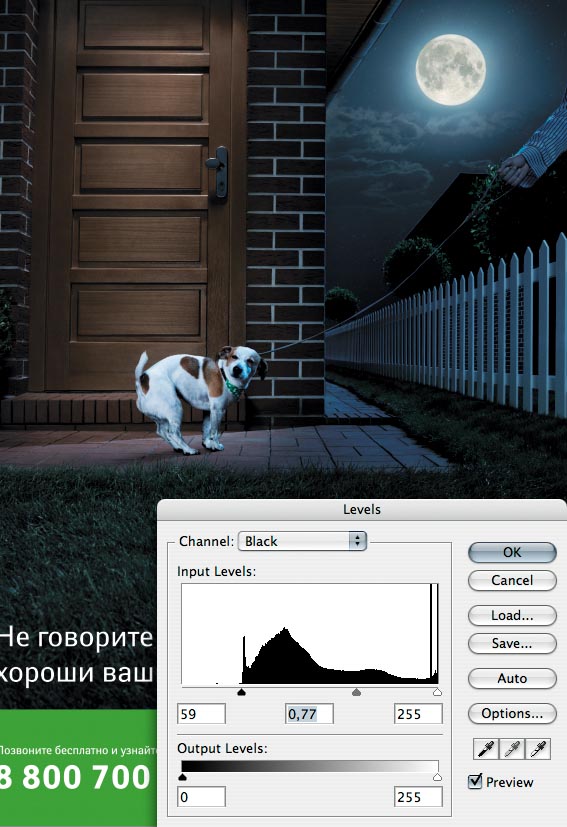Open the Channel dropdown showing Black

pyautogui.click(x=302, y=541)
